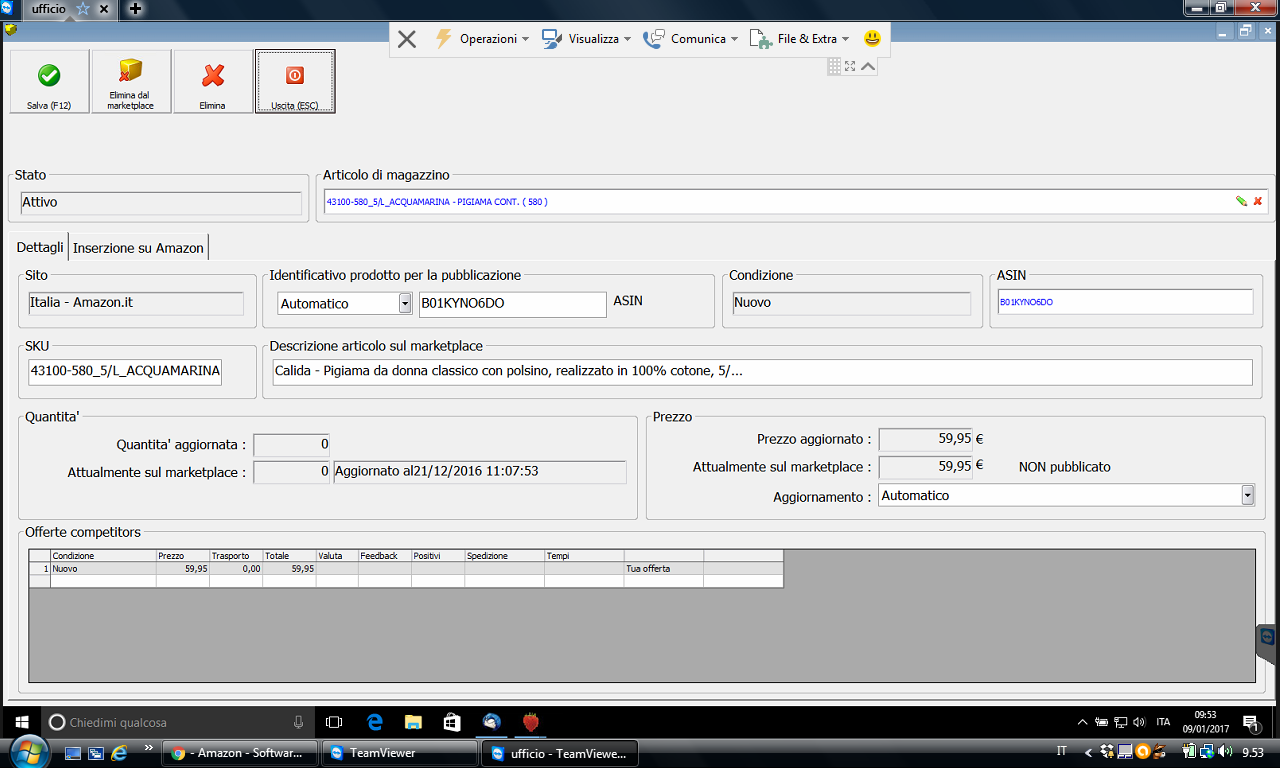Save the listing with Salva (F12)

coord(49,82)
